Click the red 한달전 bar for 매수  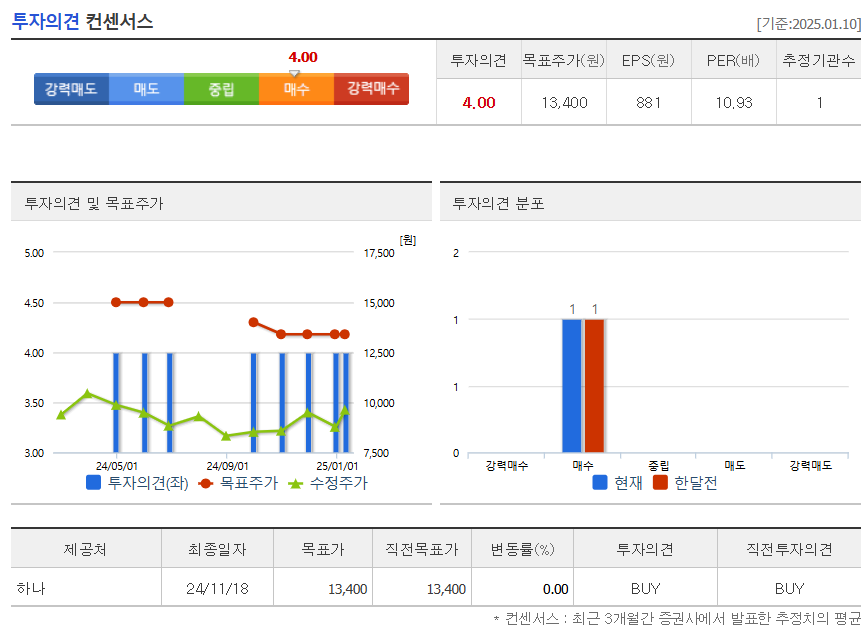[594, 386]
